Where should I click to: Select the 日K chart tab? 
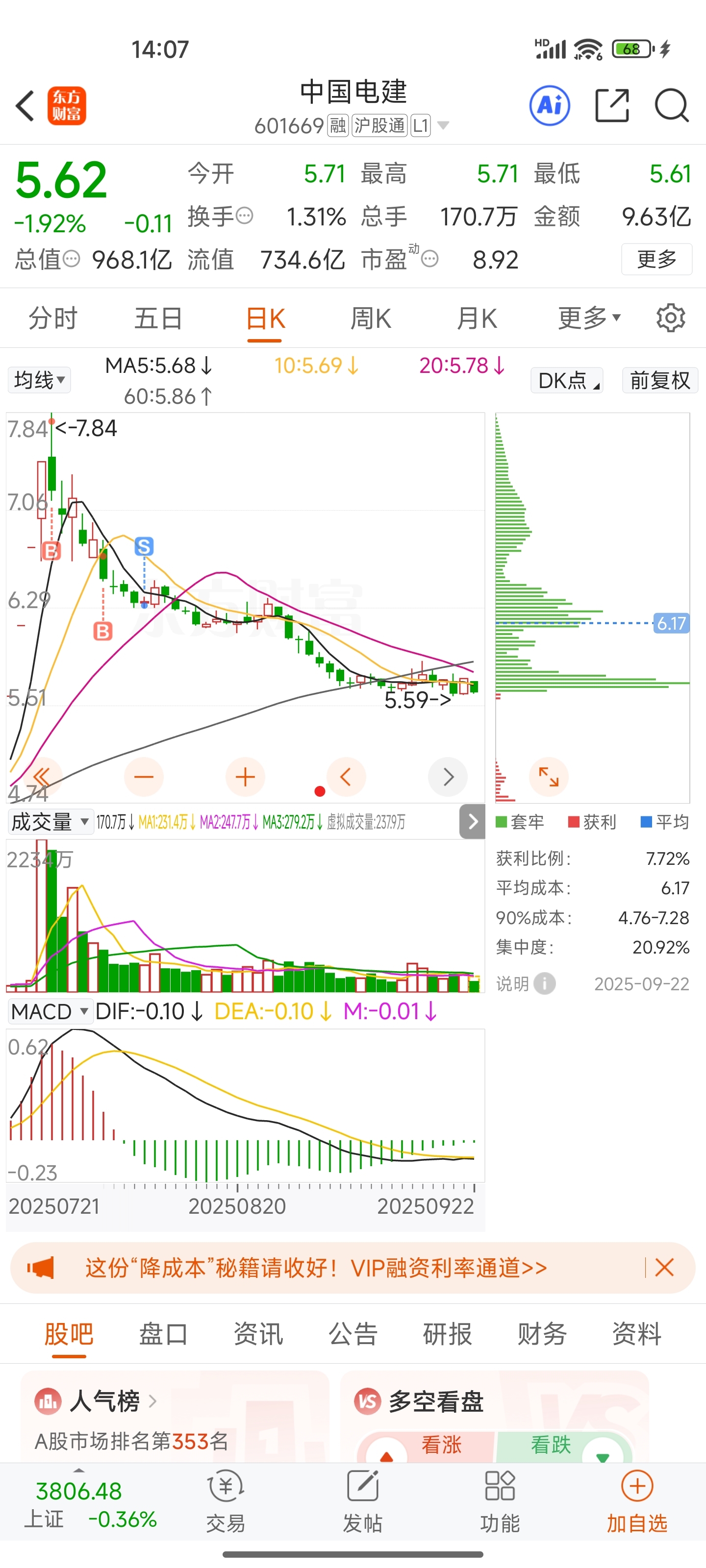click(x=265, y=318)
